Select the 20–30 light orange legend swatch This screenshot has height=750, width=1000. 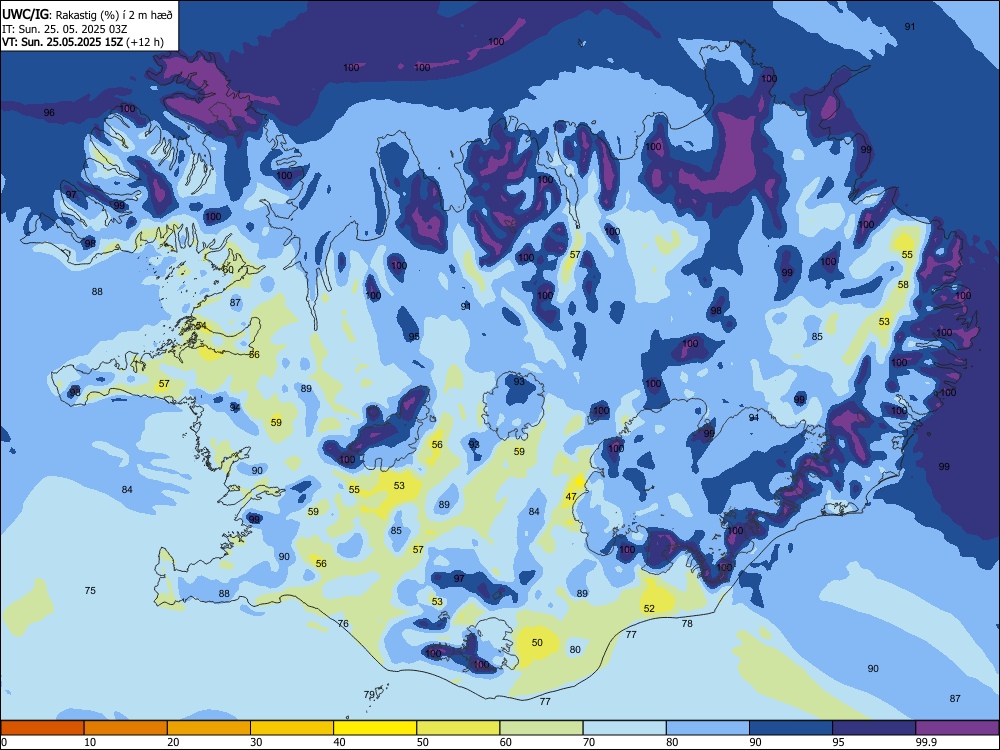coord(209,728)
